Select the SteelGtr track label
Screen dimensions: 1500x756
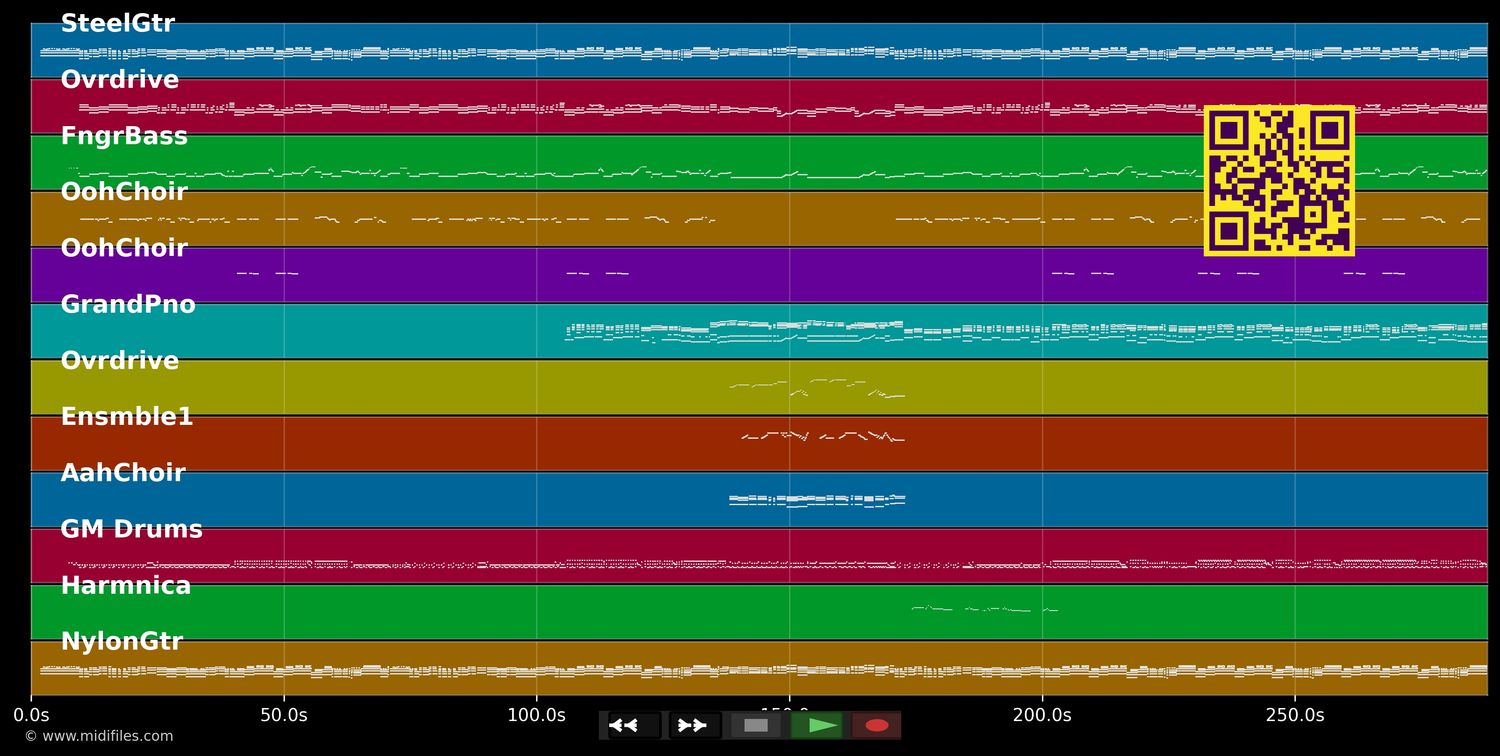click(x=117, y=24)
